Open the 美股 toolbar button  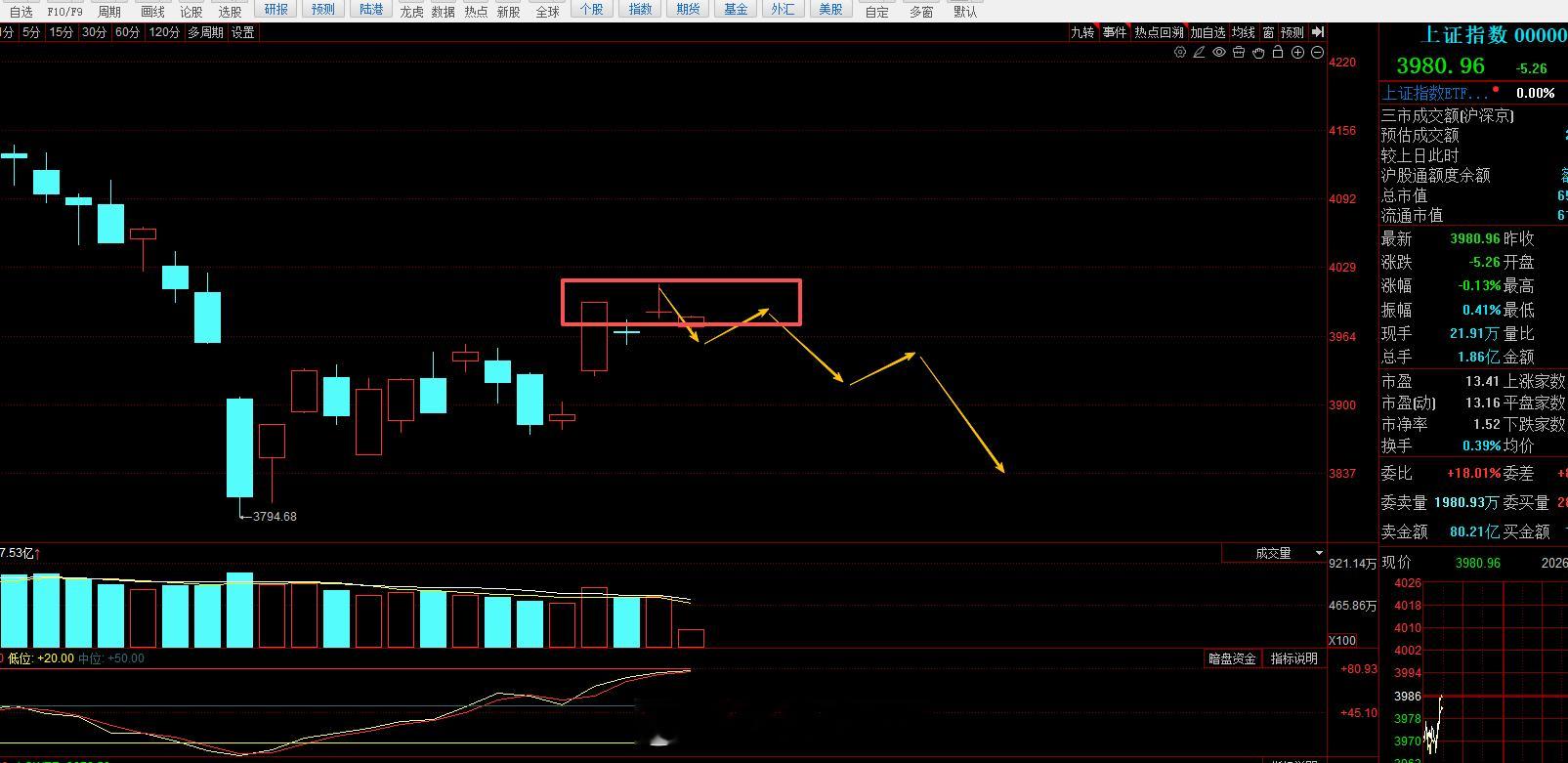point(830,10)
